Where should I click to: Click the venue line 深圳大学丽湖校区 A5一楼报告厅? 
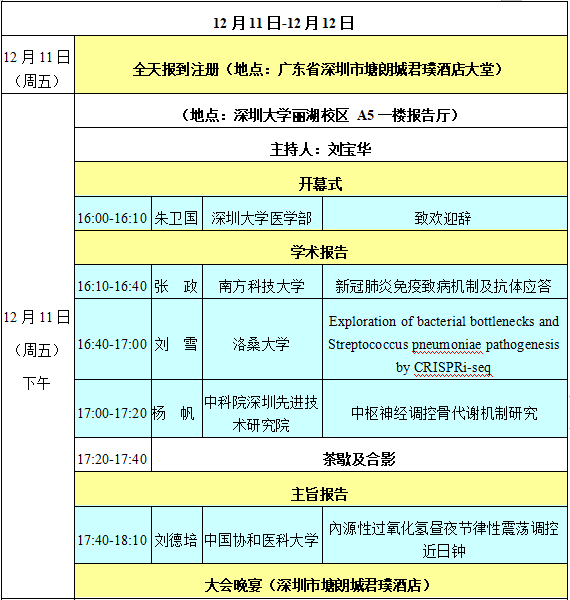pyautogui.click(x=321, y=111)
